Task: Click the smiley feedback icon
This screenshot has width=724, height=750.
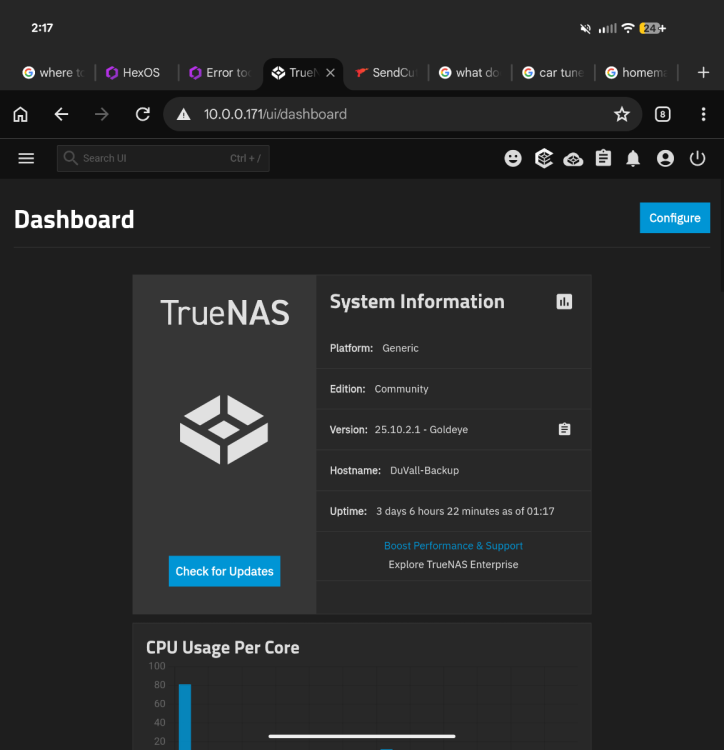Action: [513, 158]
